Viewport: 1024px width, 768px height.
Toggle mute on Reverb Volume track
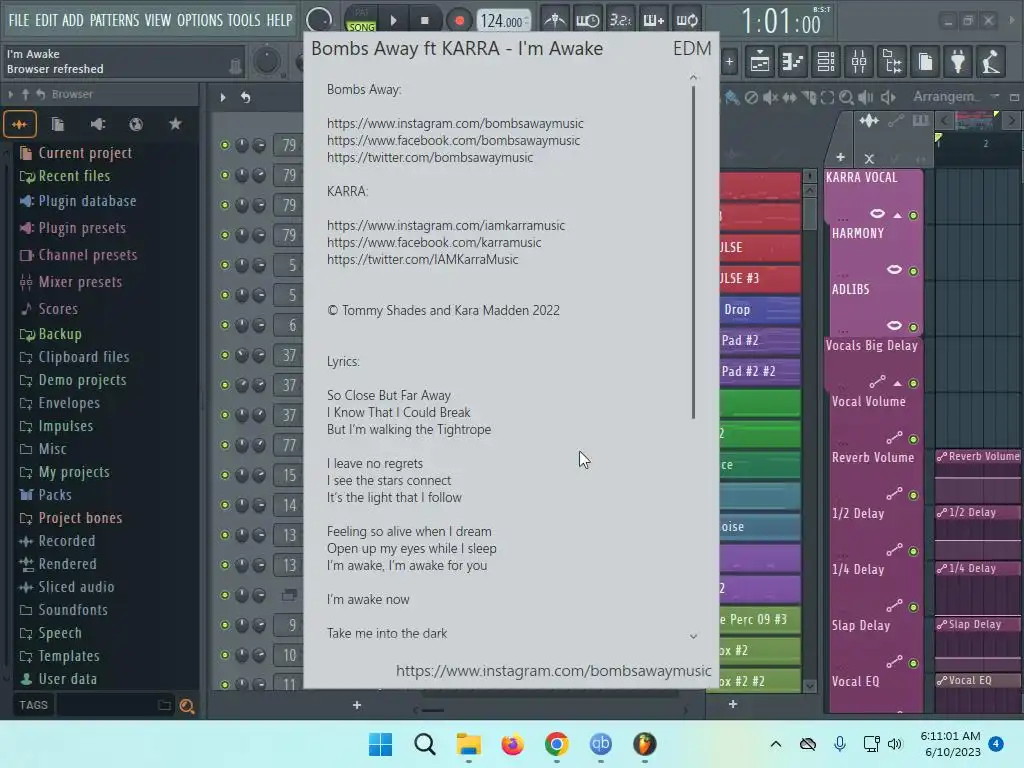(x=913, y=496)
